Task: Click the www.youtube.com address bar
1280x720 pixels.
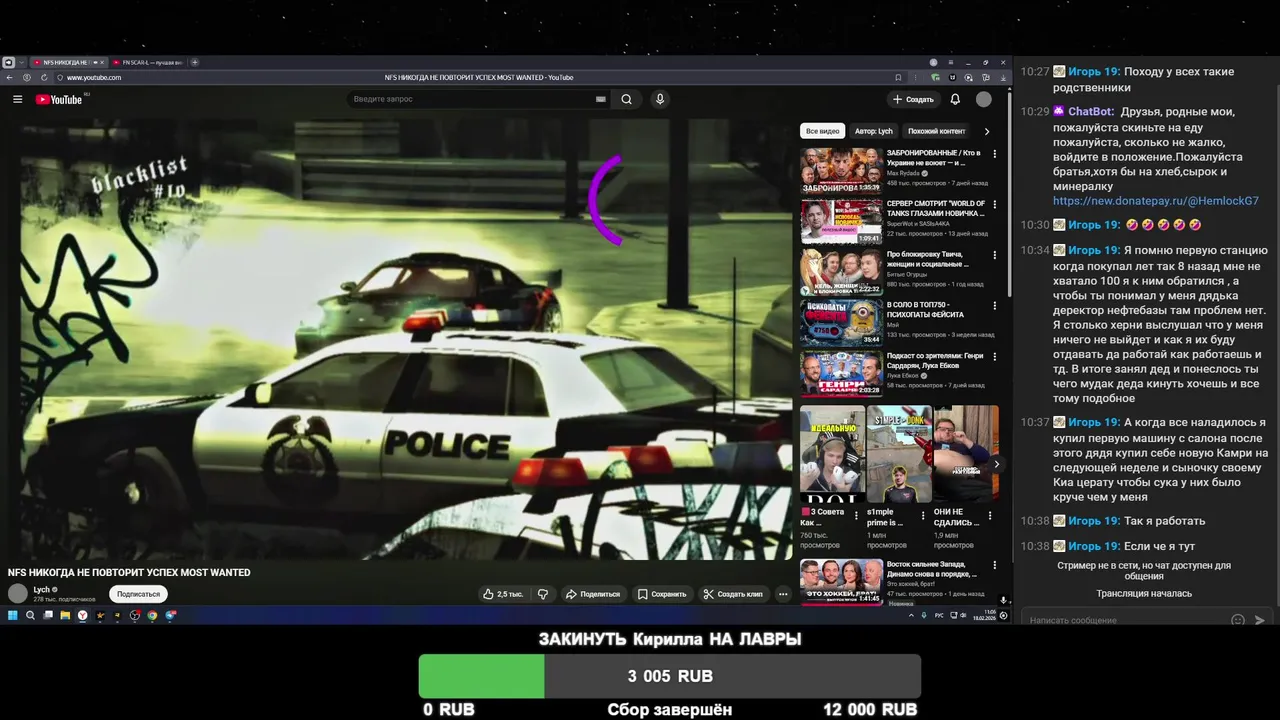Action: [93, 77]
